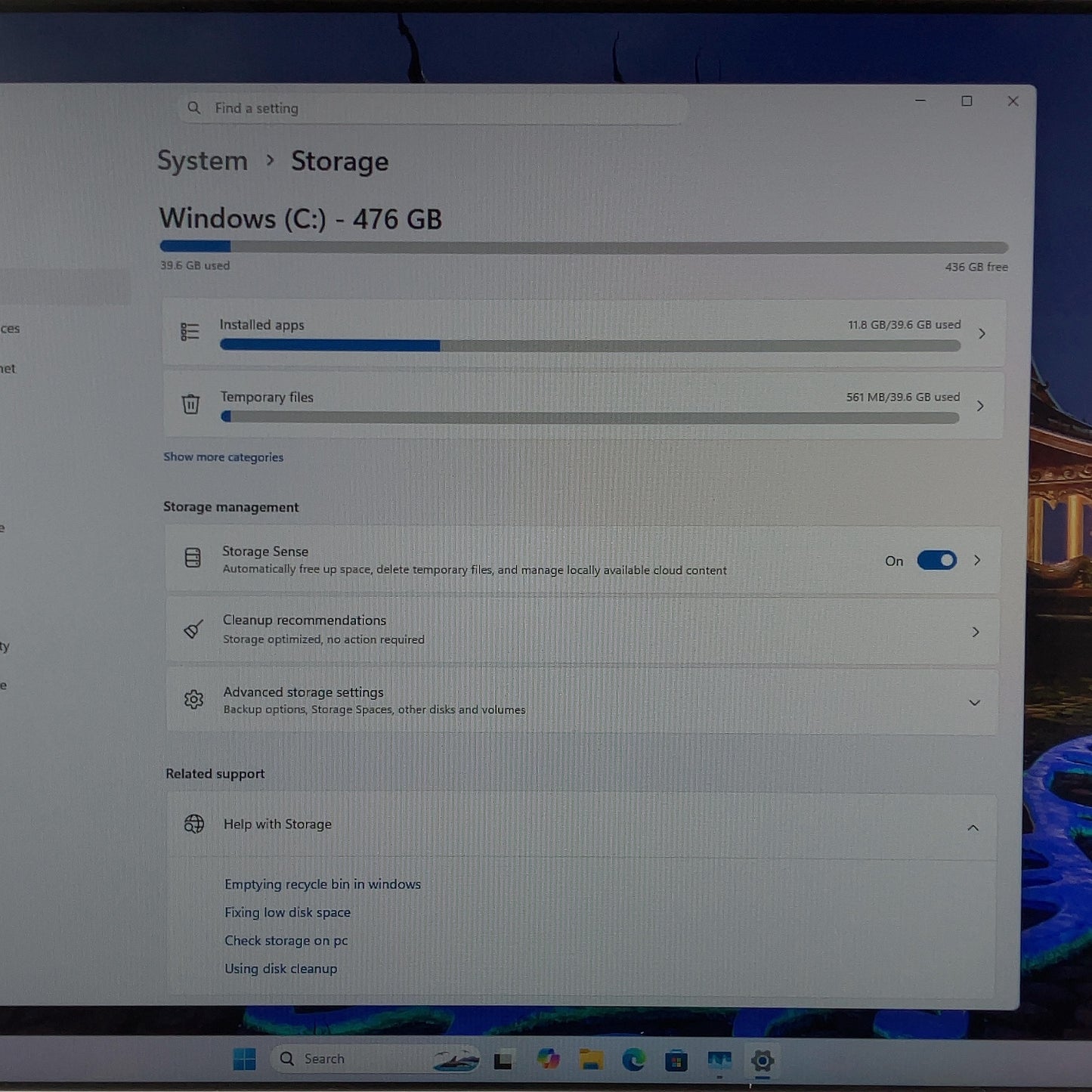
Task: Open Storage Sense settings via its chevron
Action: pyautogui.click(x=977, y=560)
